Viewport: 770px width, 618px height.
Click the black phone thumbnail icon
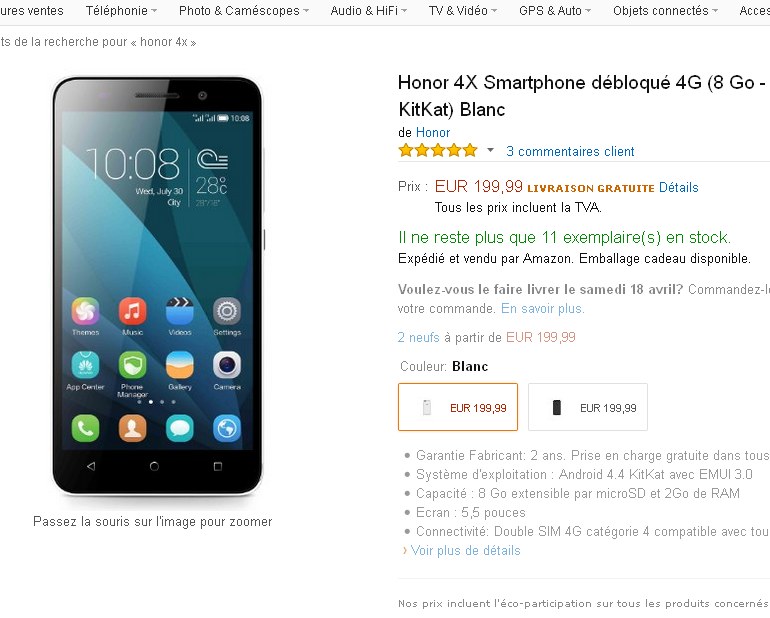click(x=556, y=408)
